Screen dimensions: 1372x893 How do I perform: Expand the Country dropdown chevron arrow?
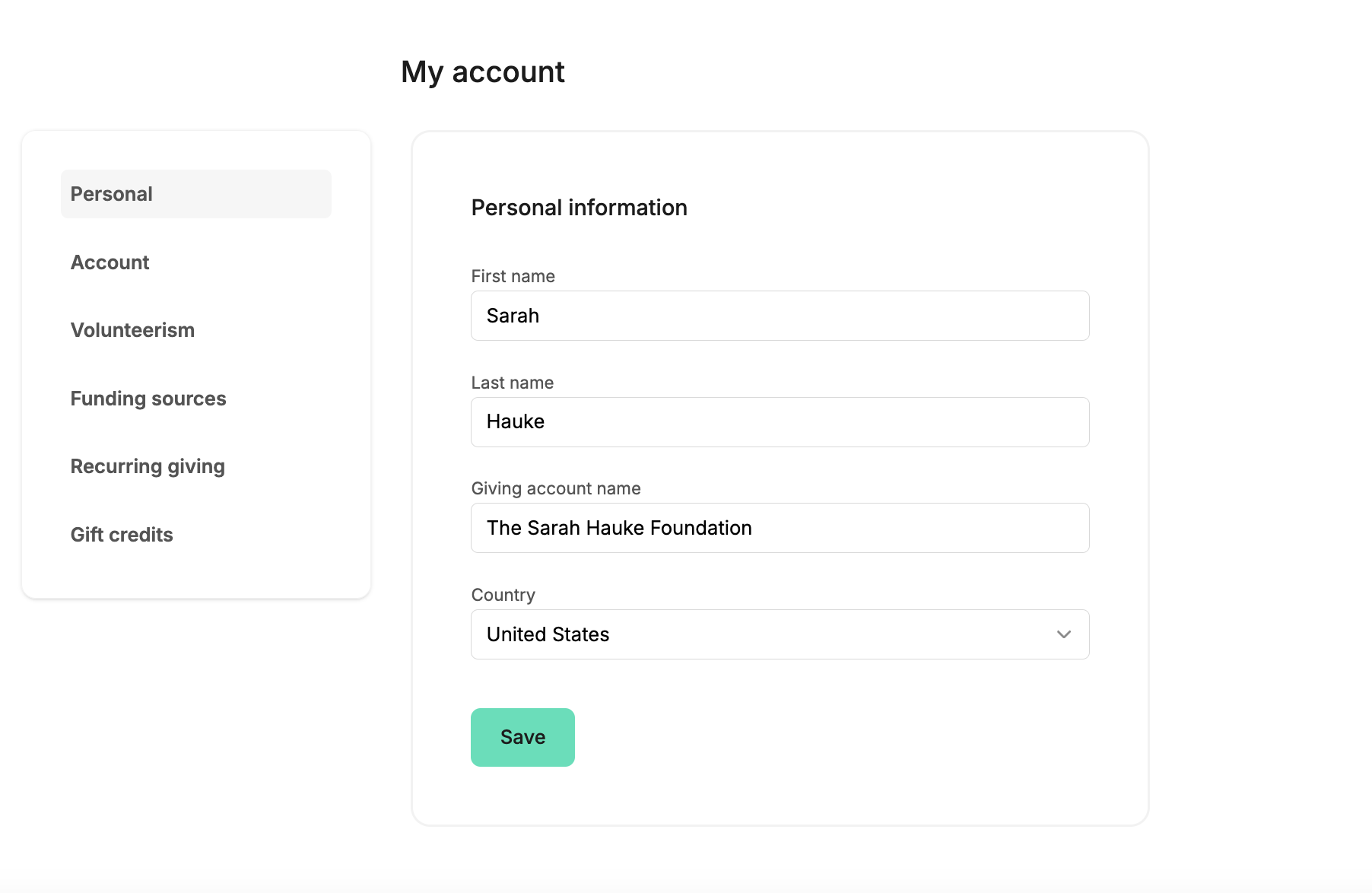tap(1063, 634)
